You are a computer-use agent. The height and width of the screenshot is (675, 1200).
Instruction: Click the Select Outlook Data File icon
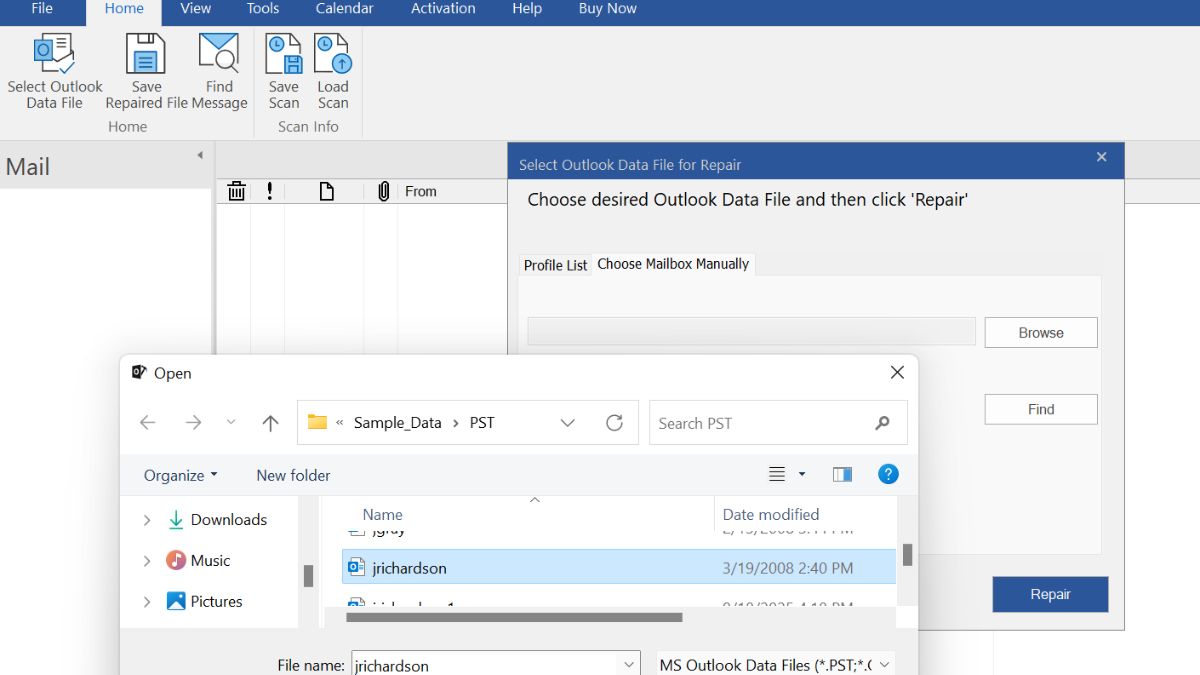click(54, 53)
